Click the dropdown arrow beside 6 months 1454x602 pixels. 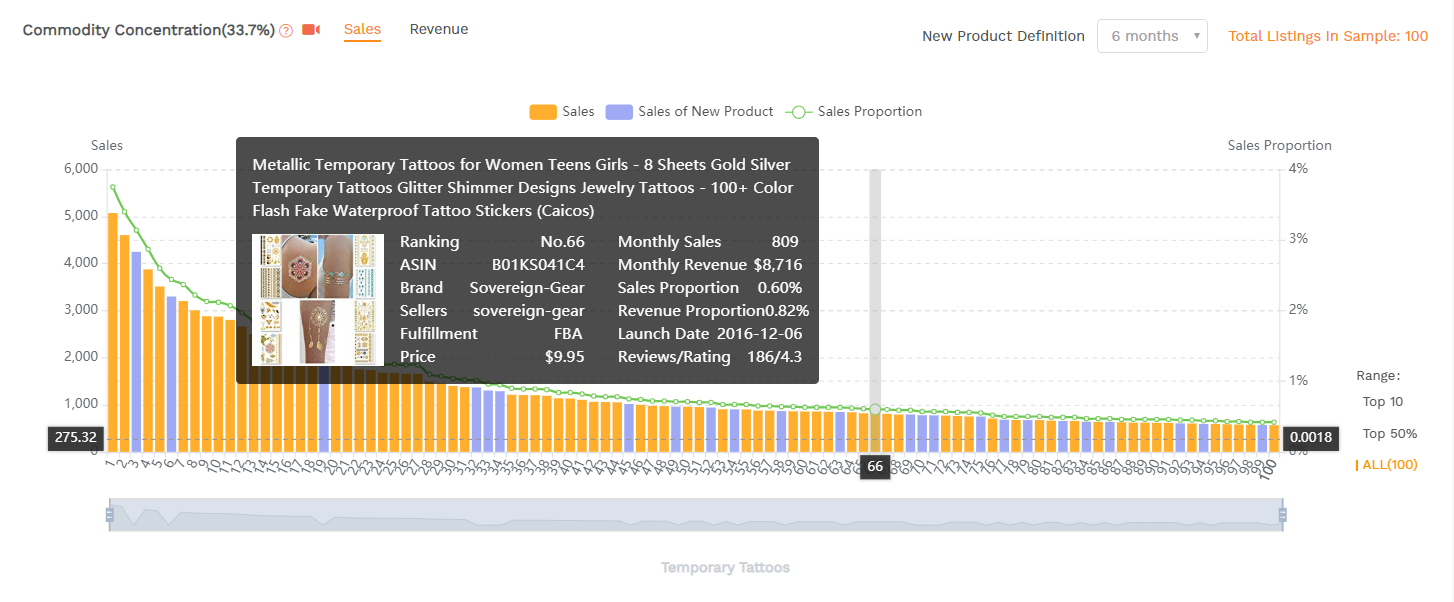(x=1196, y=36)
